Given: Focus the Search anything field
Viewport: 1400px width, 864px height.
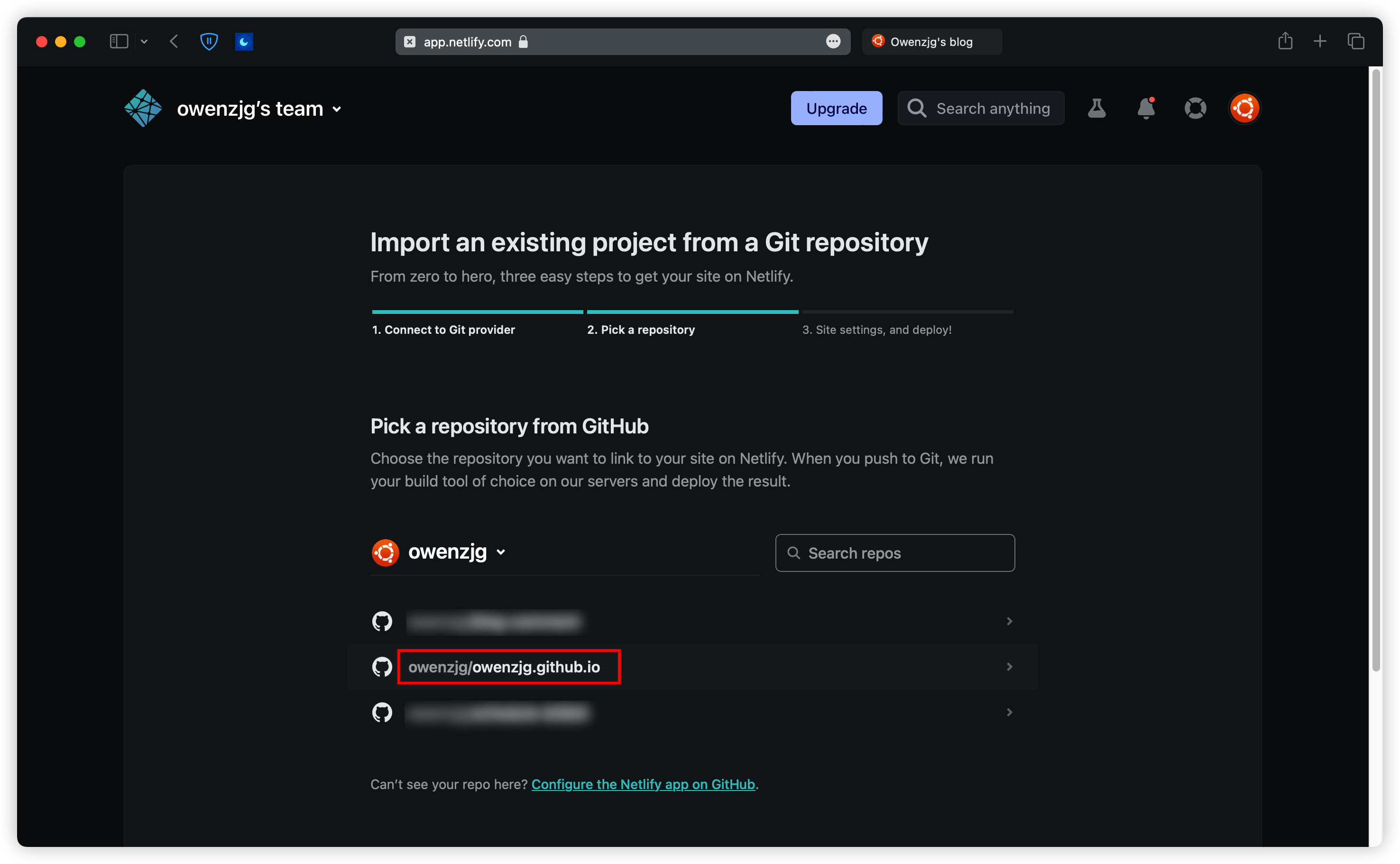Looking at the screenshot, I should click(981, 108).
